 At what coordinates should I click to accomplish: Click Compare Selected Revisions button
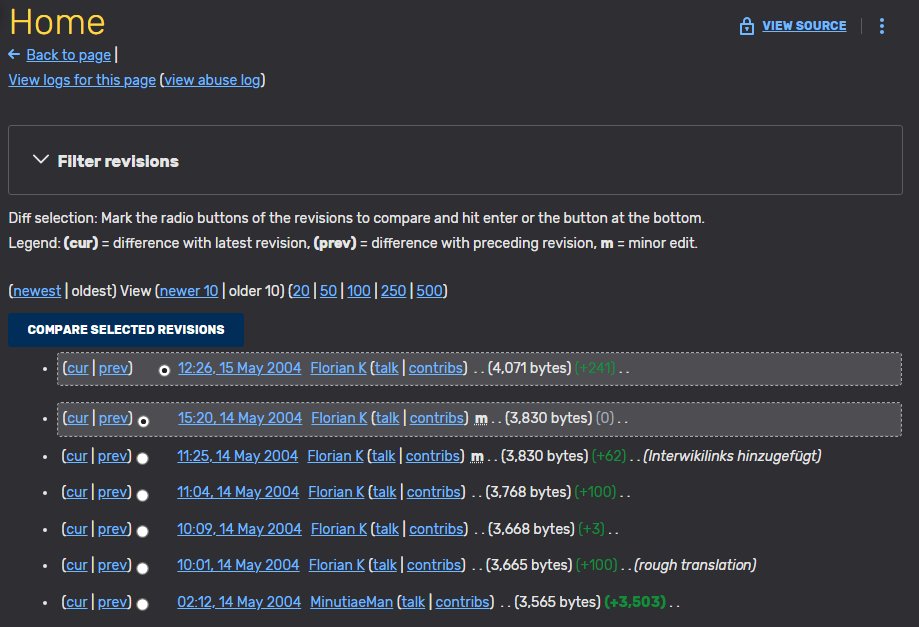click(x=126, y=329)
